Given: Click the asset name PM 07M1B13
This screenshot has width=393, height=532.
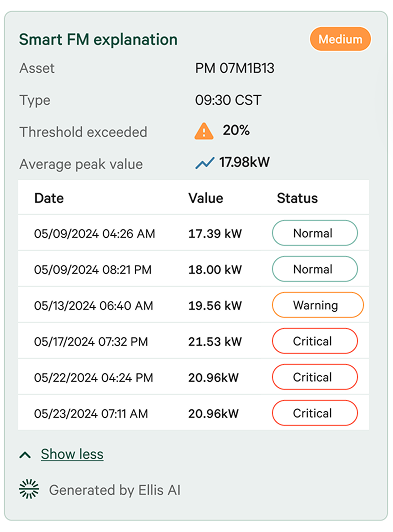Looking at the screenshot, I should 235,68.
